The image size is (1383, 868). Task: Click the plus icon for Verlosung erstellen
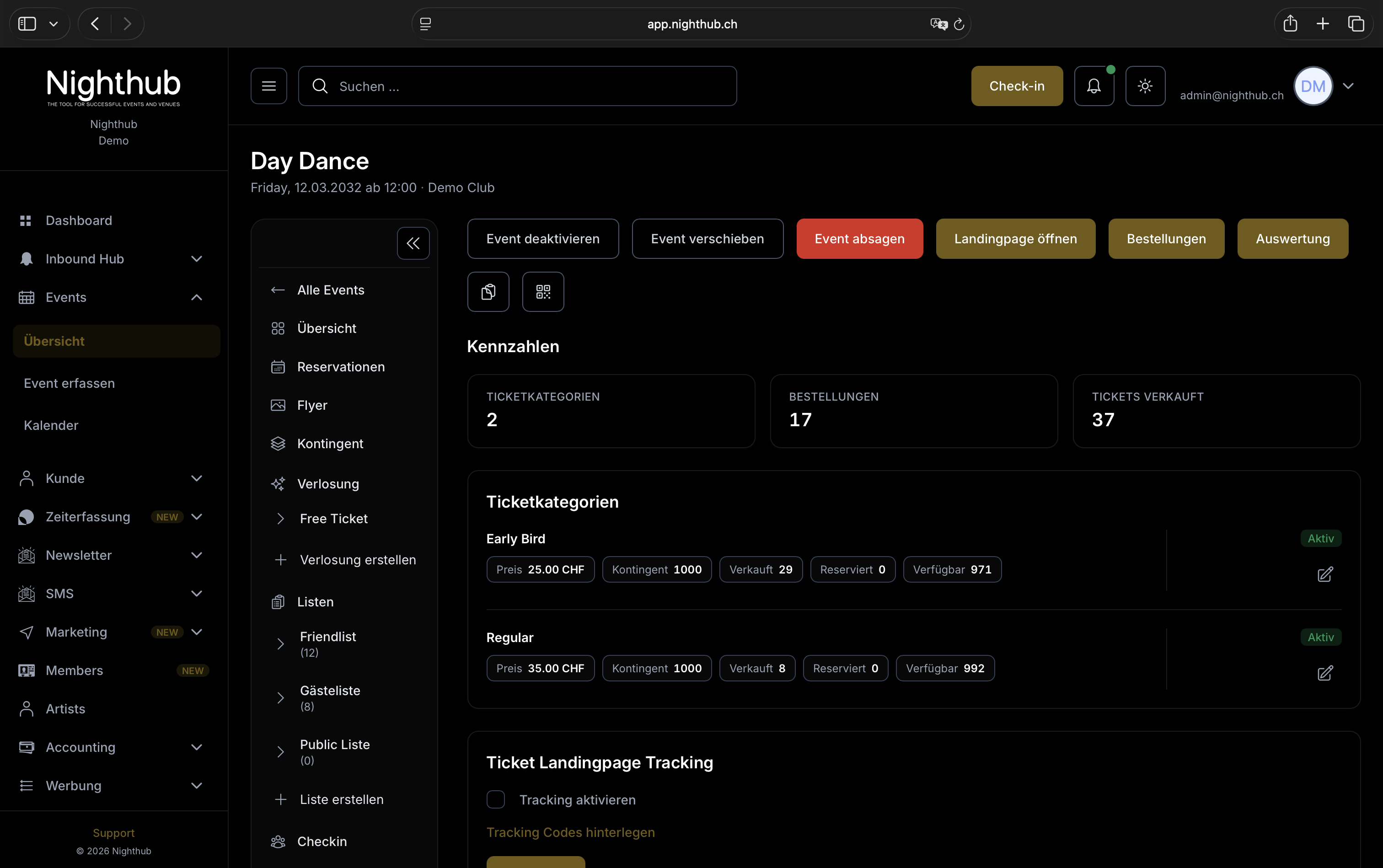[280, 560]
